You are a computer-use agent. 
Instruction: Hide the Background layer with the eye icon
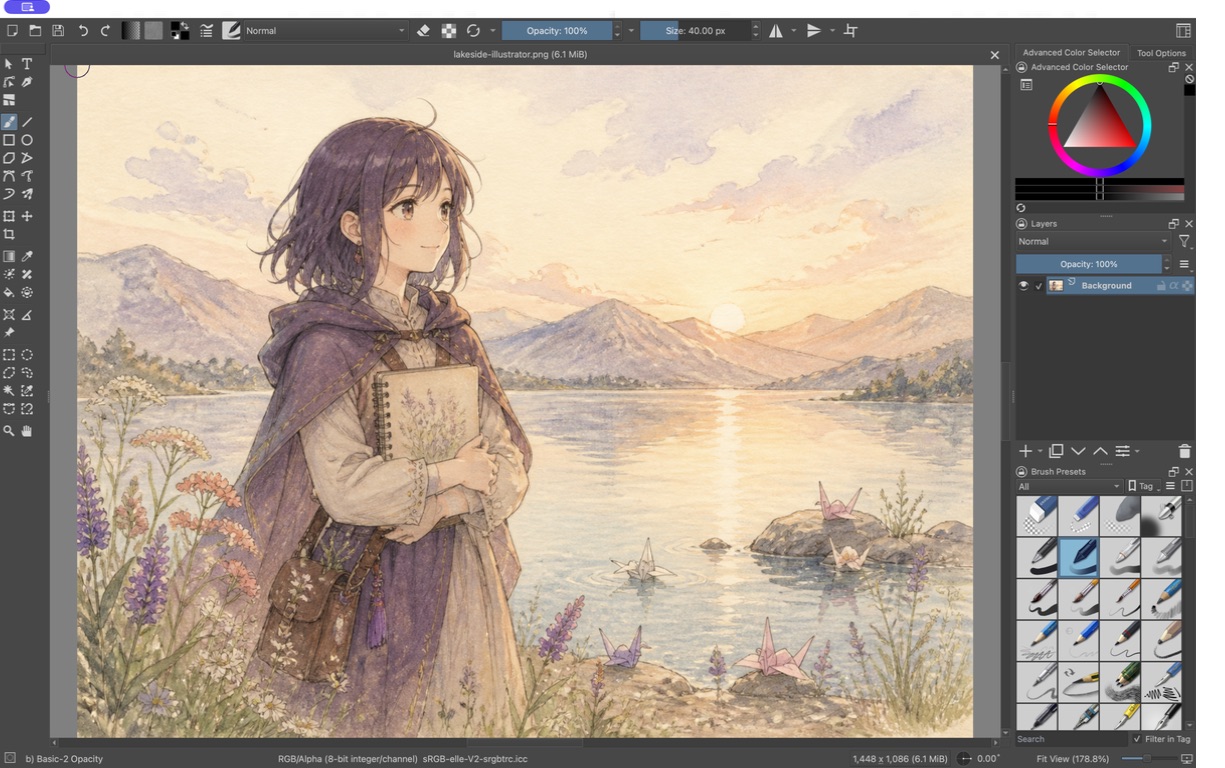(x=1023, y=286)
